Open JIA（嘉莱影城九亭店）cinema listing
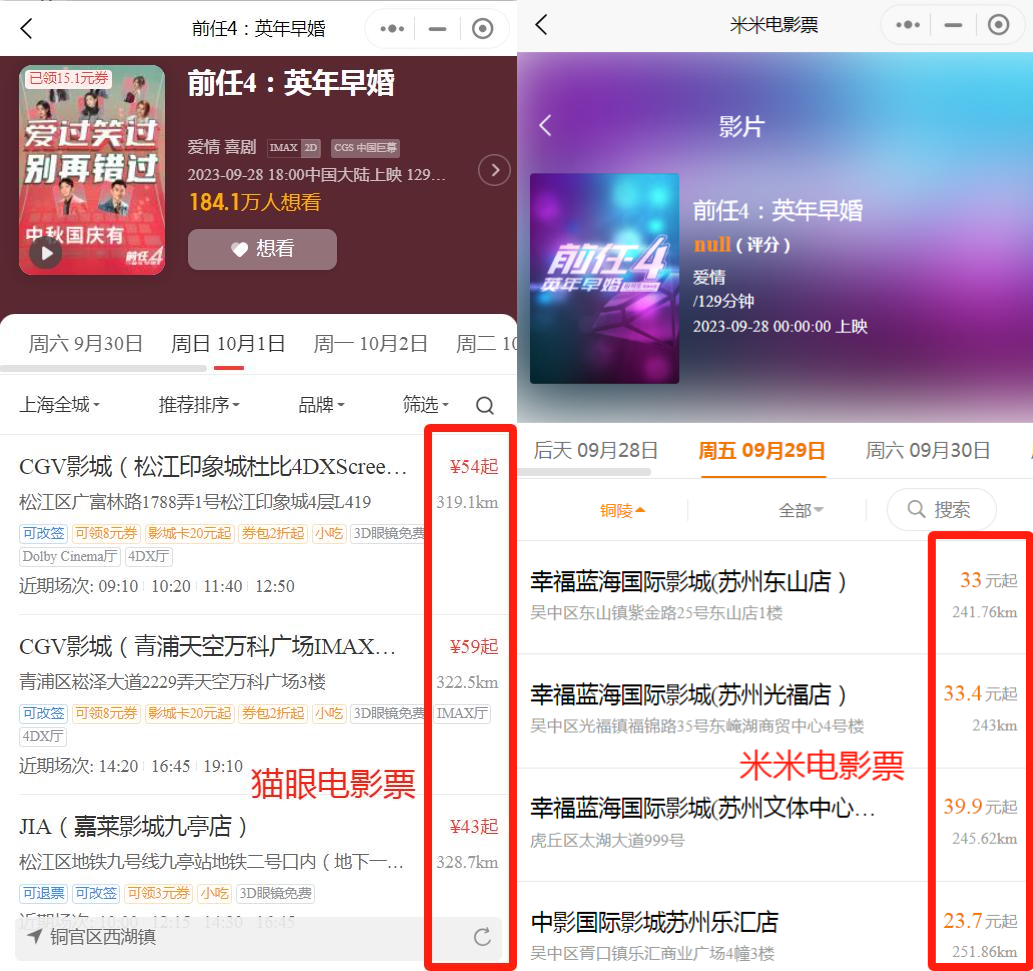 133,826
